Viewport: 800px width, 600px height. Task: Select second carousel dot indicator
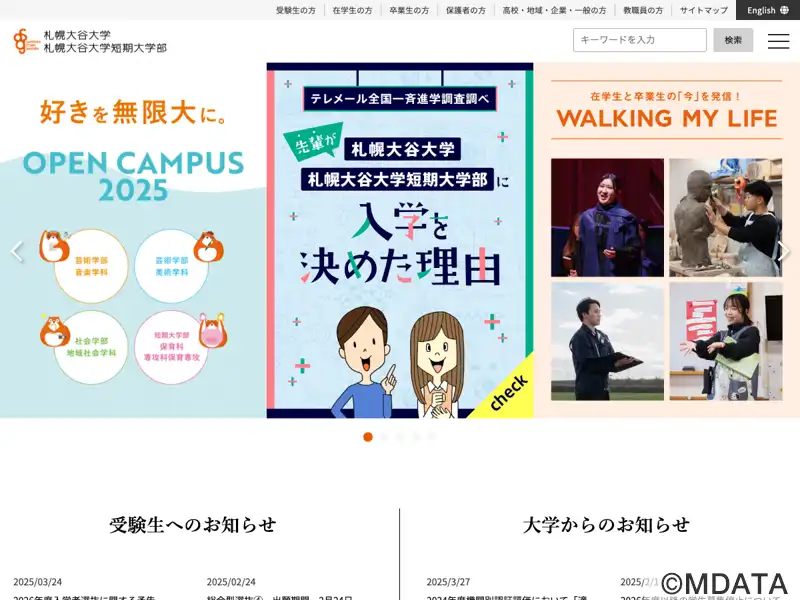[384, 437]
